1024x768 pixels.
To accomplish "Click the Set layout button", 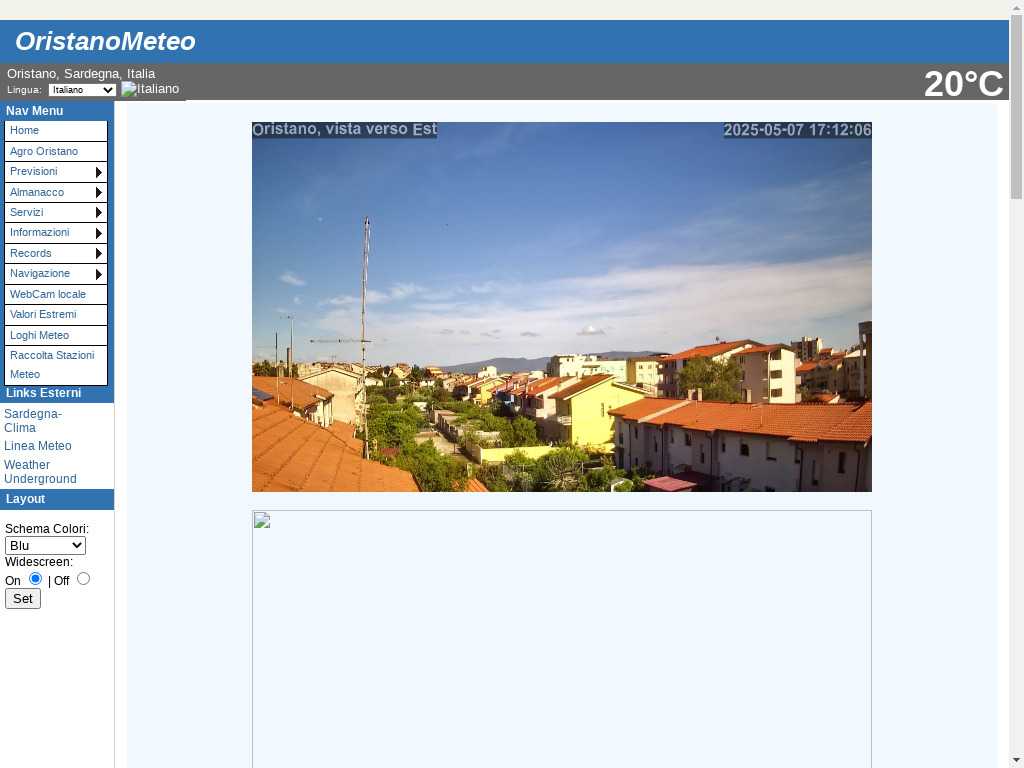I will [23, 599].
